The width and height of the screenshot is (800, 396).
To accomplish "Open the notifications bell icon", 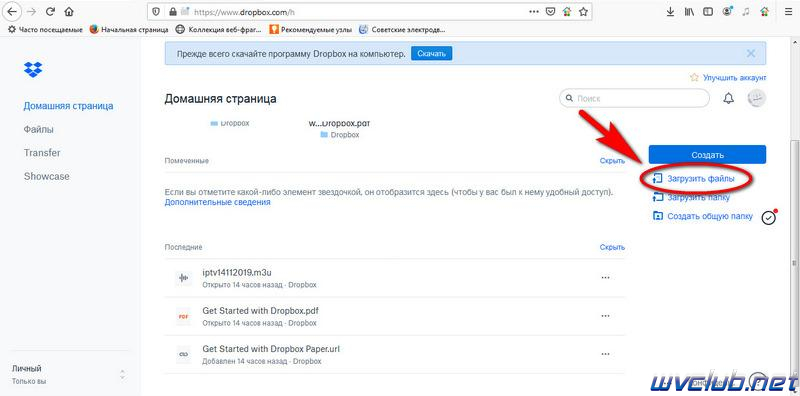I will click(x=729, y=98).
